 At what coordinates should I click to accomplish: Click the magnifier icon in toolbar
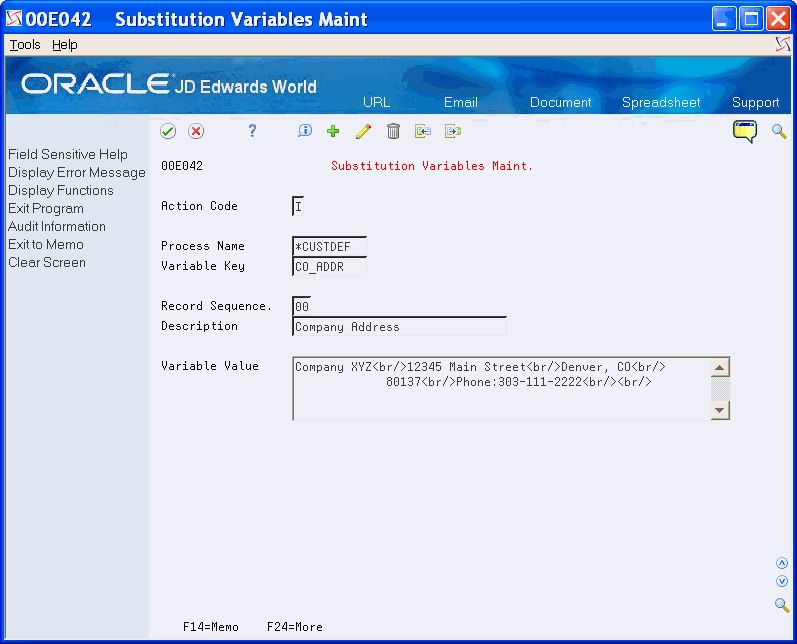point(779,131)
